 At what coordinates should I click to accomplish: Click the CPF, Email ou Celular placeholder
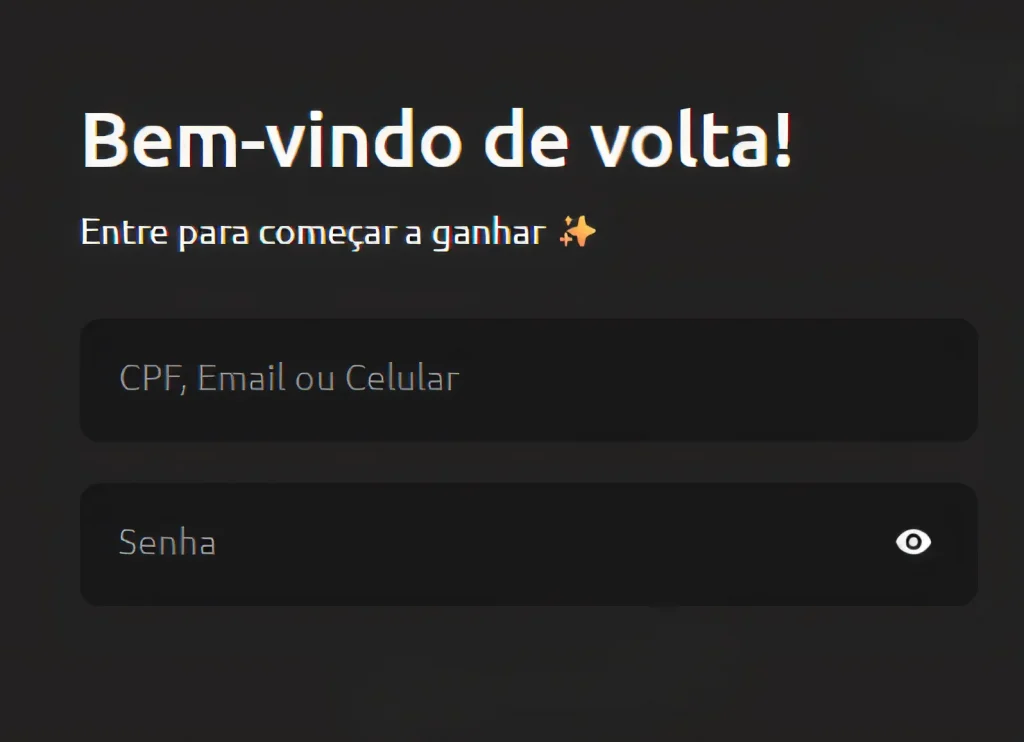click(289, 378)
